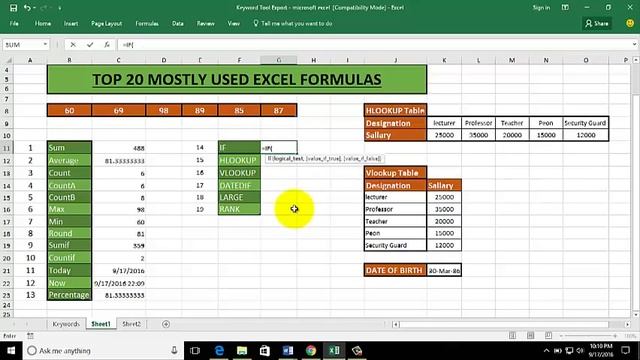Click the Cortana microphone icon
This screenshot has width=640, height=360.
(x=174, y=351)
